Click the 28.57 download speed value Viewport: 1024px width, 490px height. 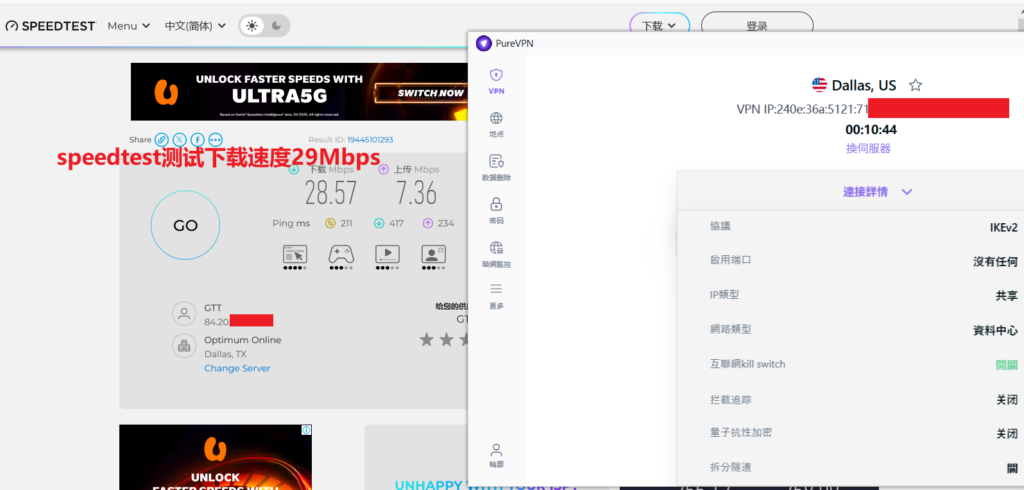[x=331, y=193]
